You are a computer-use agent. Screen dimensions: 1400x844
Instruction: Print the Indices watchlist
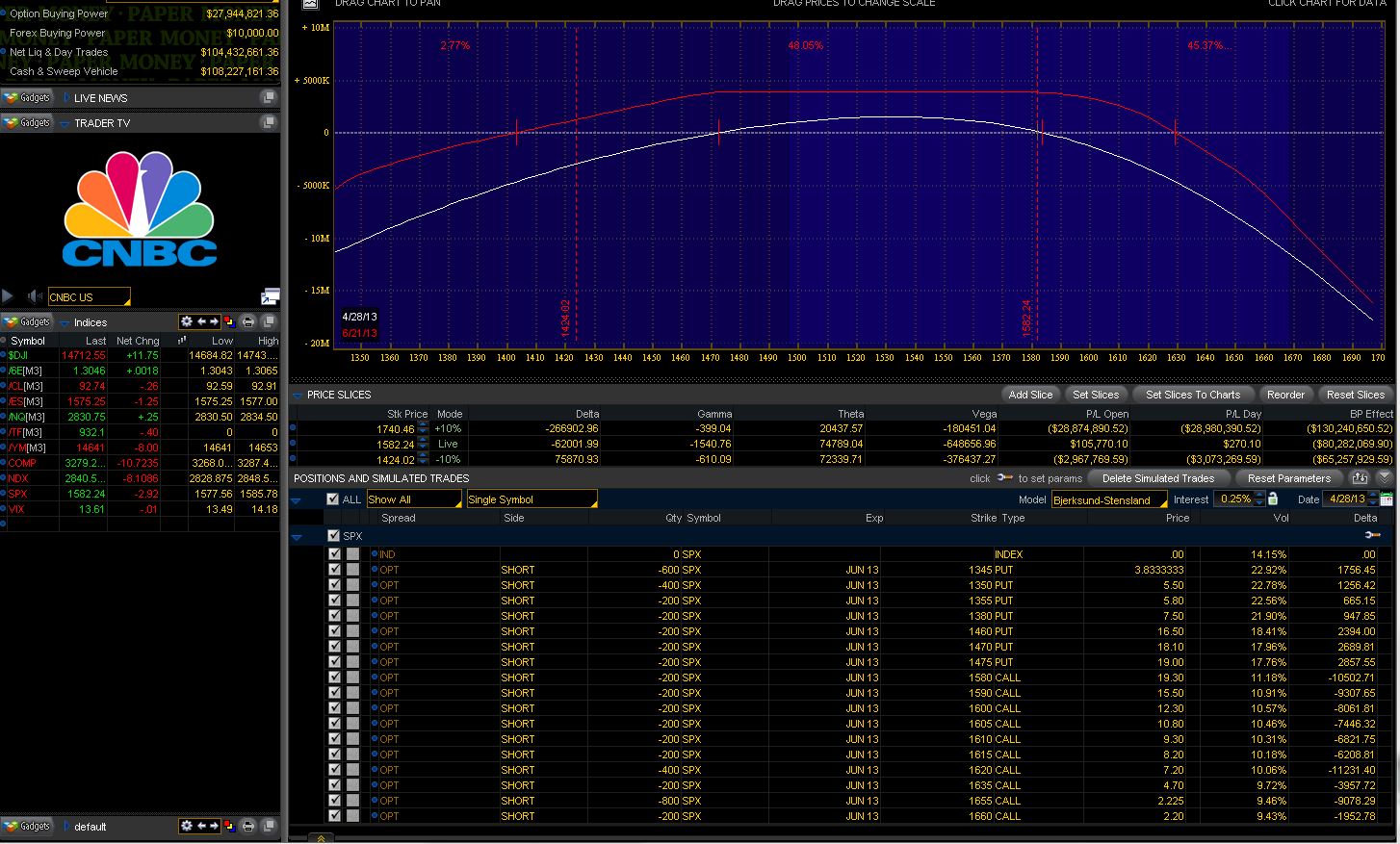[x=248, y=321]
